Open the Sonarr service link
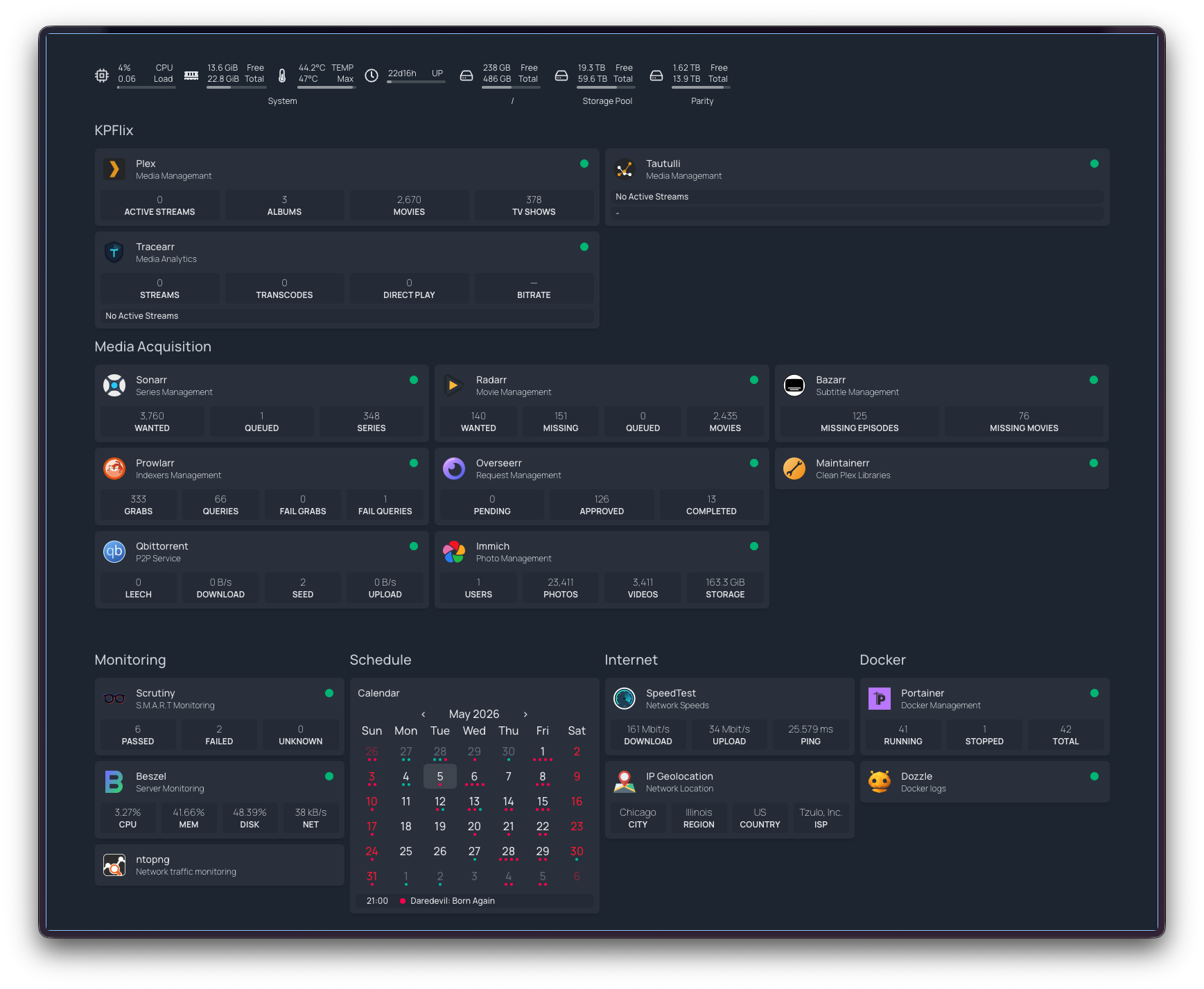Screen dimensions: 1204x989 point(151,380)
